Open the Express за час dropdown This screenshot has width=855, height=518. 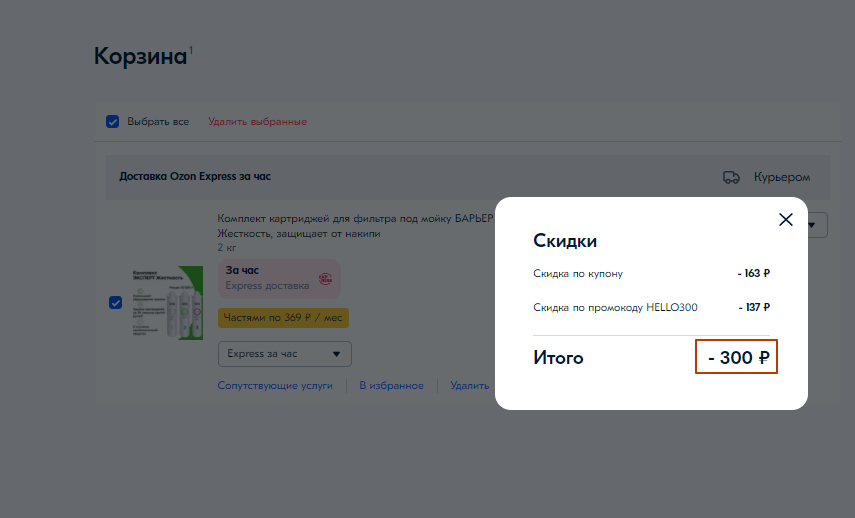click(285, 354)
